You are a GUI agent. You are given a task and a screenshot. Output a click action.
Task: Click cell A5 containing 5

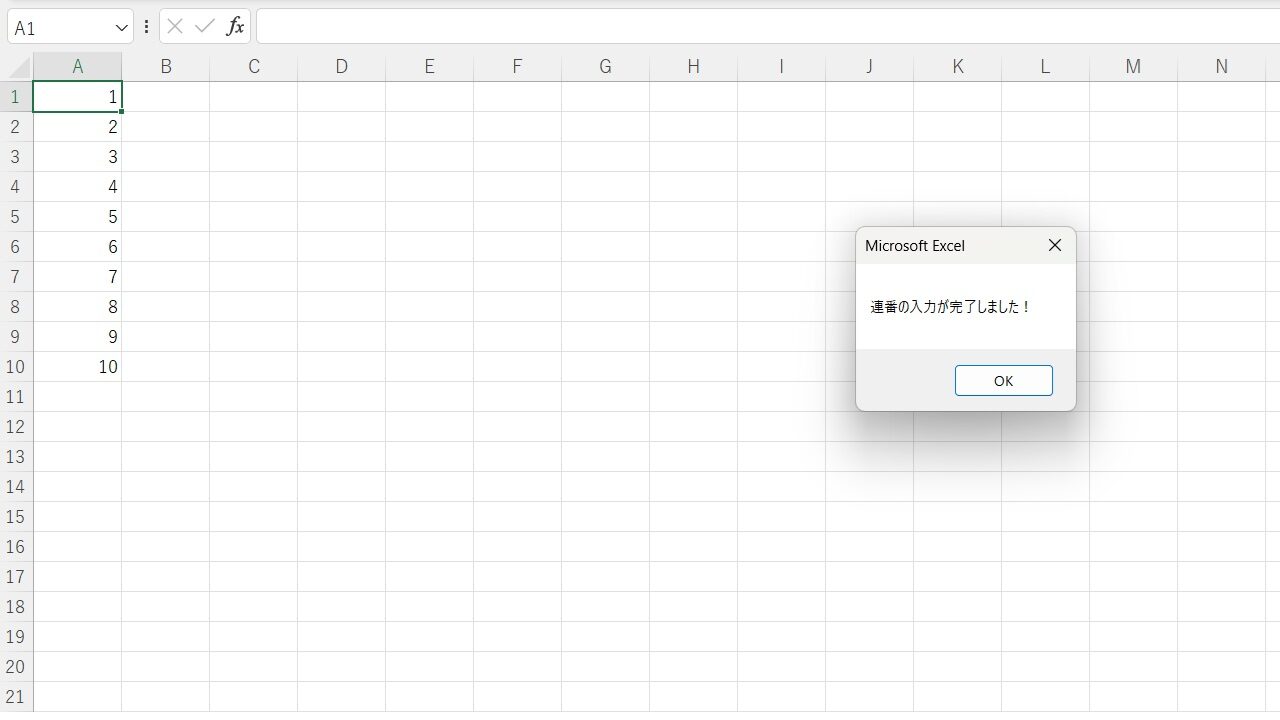(x=78, y=217)
